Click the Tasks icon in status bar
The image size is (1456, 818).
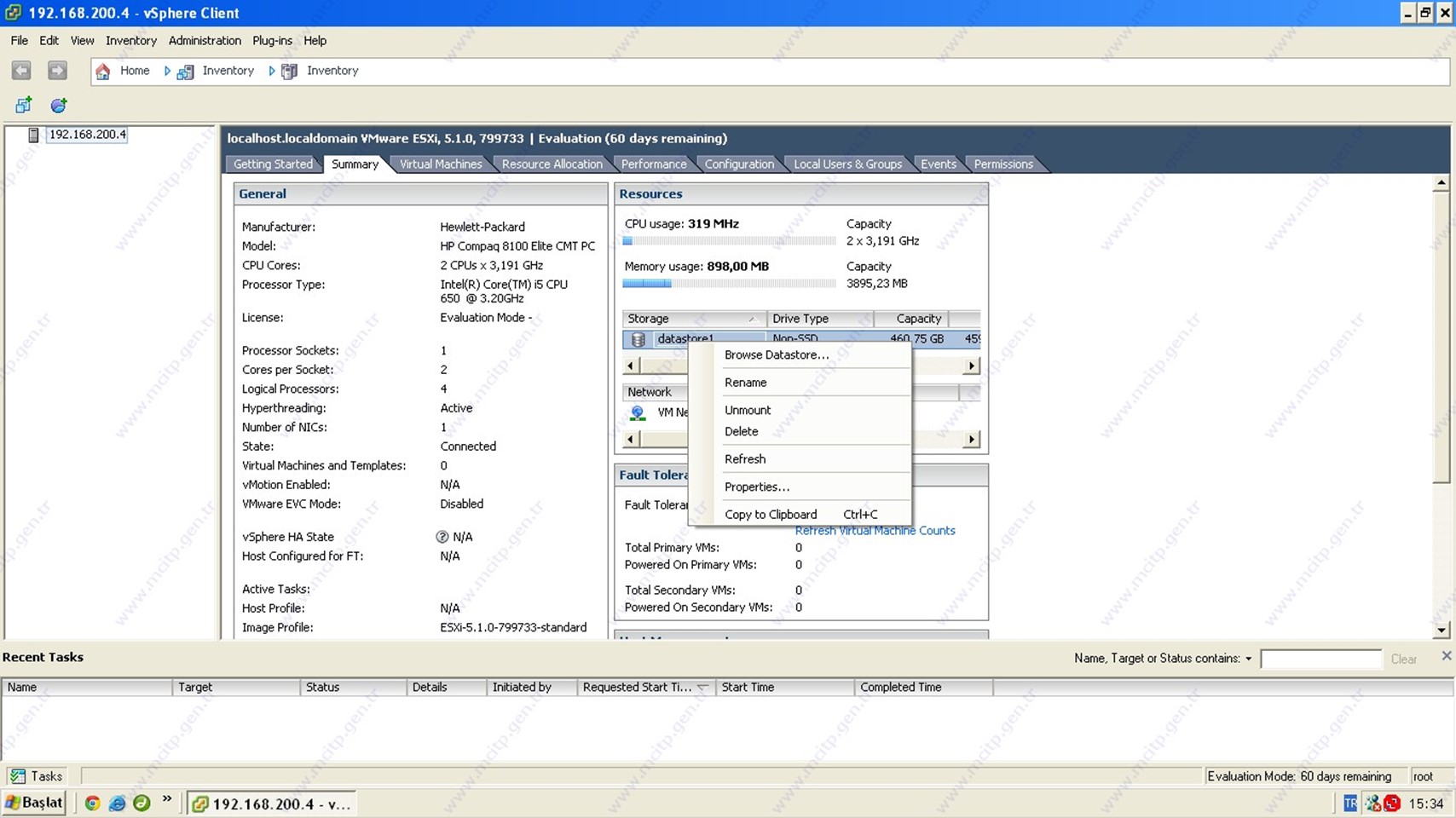coord(18,776)
